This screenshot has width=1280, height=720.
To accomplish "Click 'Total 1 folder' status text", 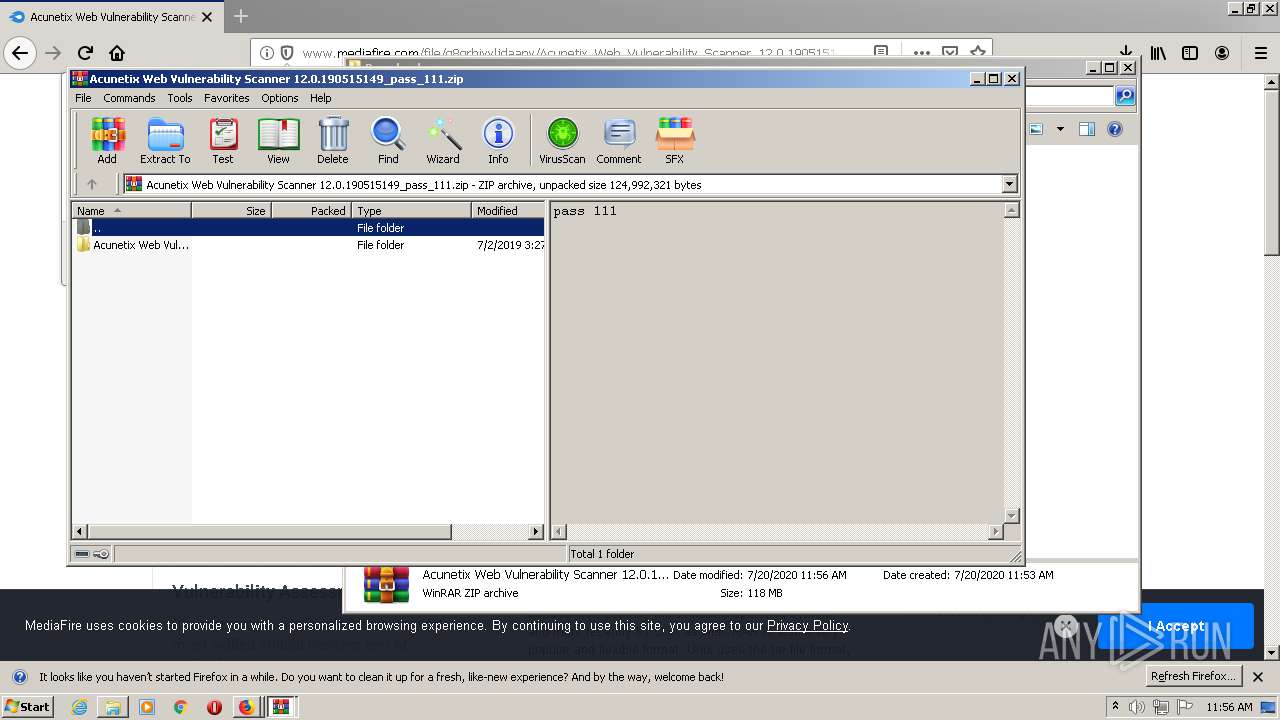I will point(602,554).
